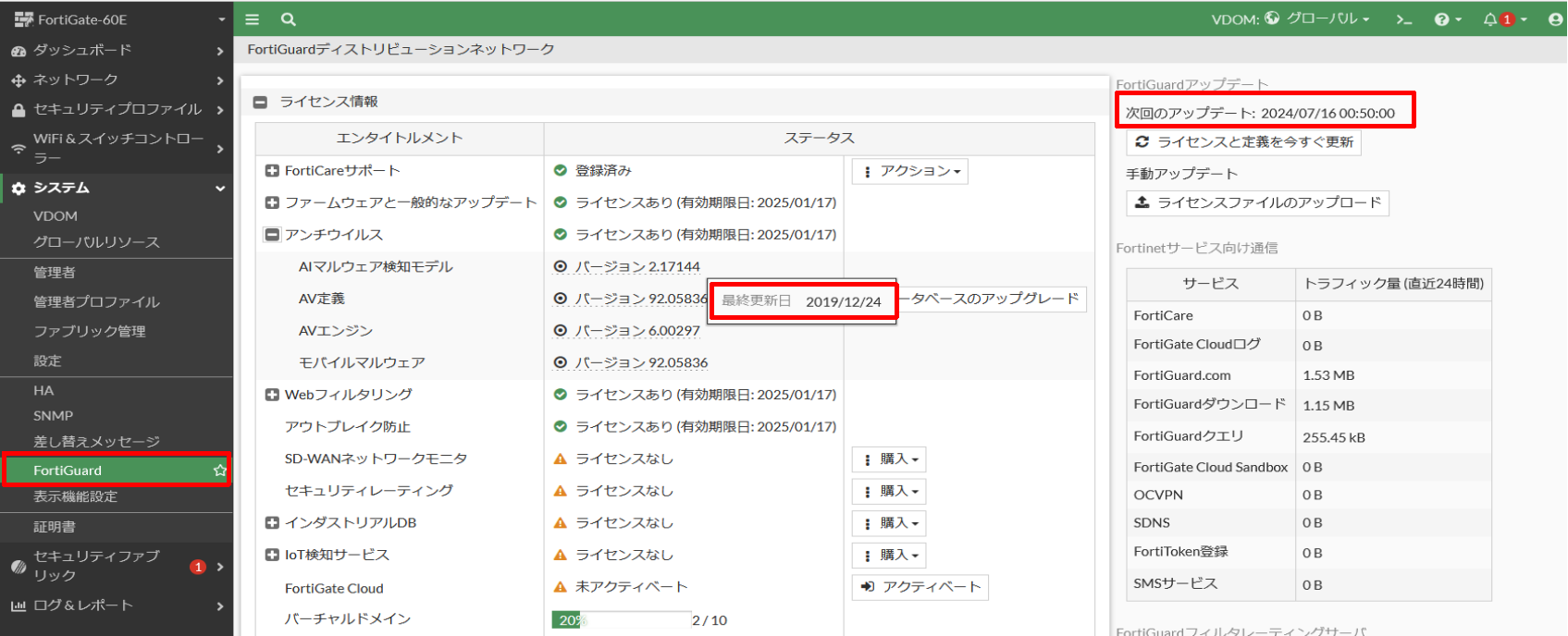The height and width of the screenshot is (636, 1568).
Task: Click the warning icon for FortiGate Cloud row
Action: (560, 586)
